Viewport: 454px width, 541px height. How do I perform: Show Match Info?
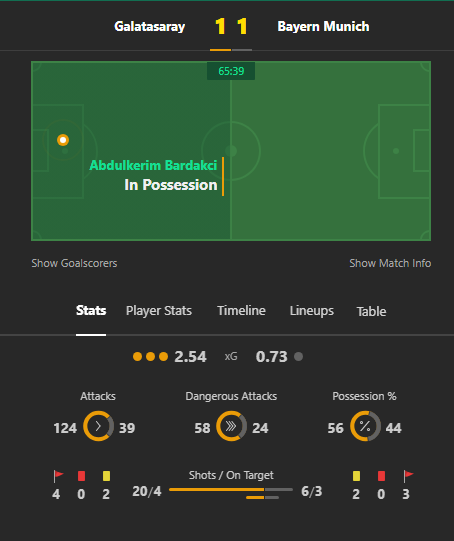click(x=390, y=263)
